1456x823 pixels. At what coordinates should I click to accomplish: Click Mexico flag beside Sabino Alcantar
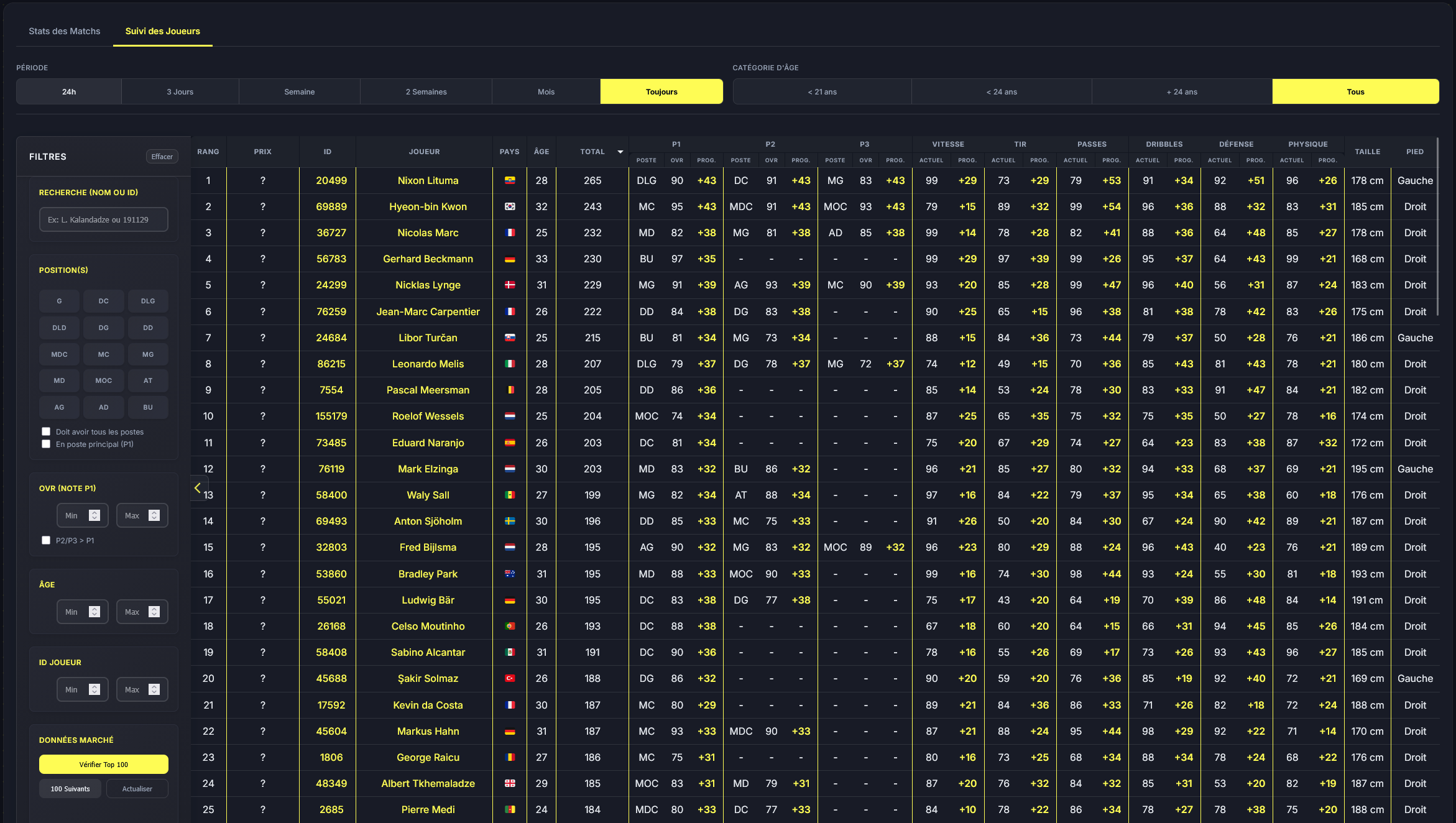(x=510, y=652)
